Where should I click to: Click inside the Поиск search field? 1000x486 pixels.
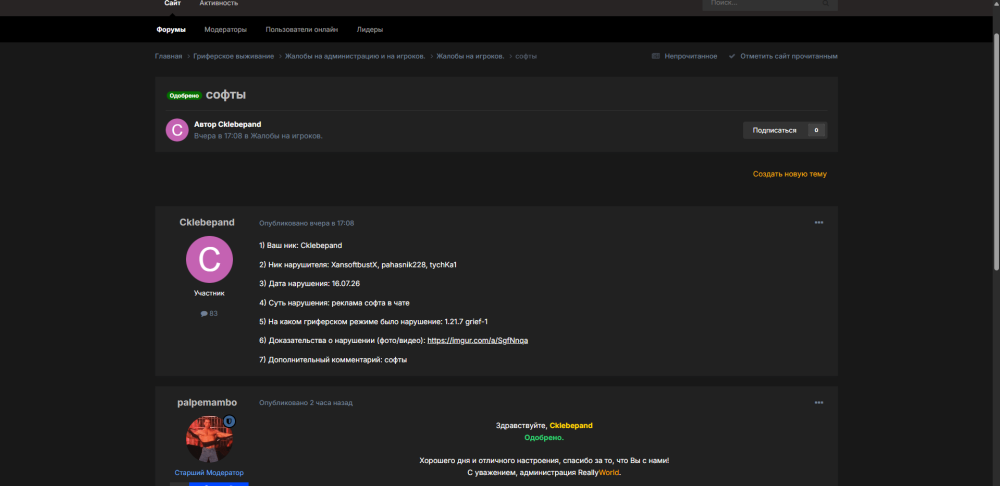[762, 3]
